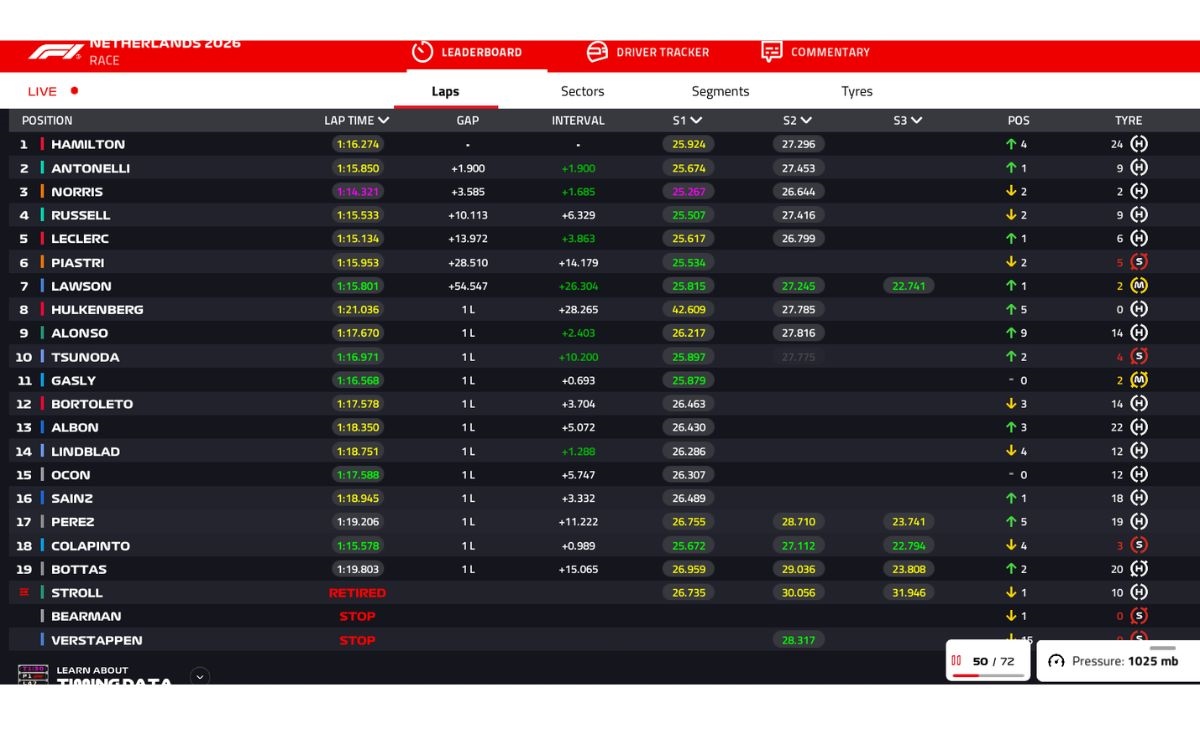Switch to the Tyres tab
The width and height of the screenshot is (1200, 729).
(x=857, y=91)
